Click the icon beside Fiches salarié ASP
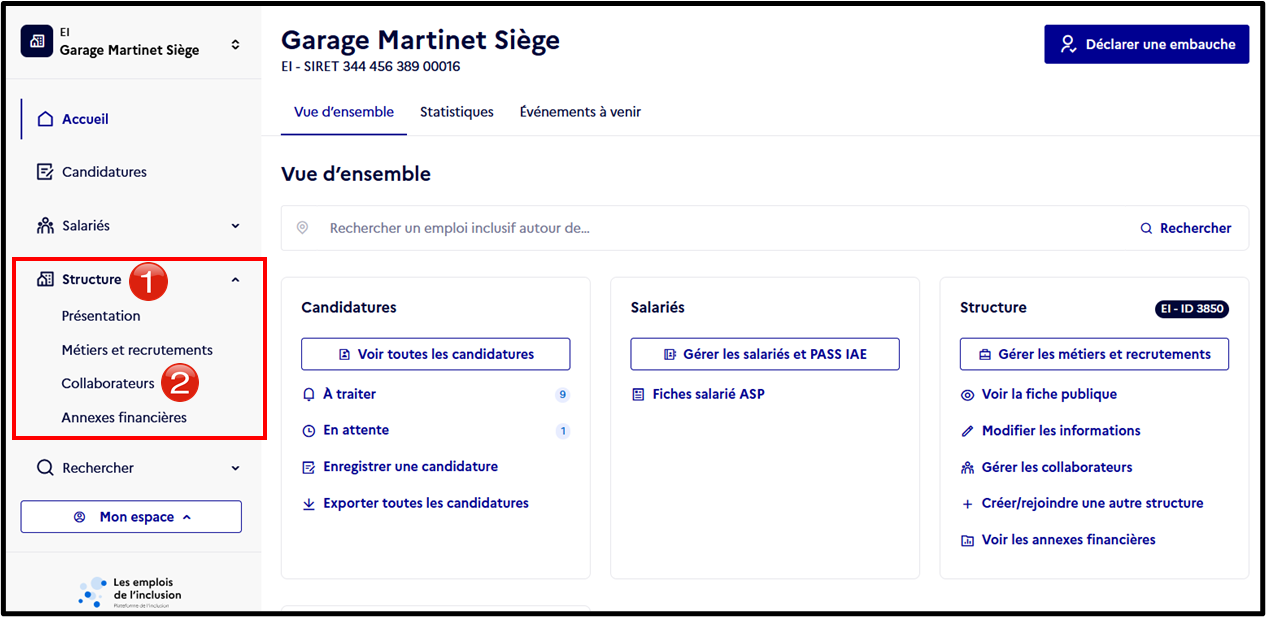Viewport: 1266px width, 617px height. click(x=638, y=395)
